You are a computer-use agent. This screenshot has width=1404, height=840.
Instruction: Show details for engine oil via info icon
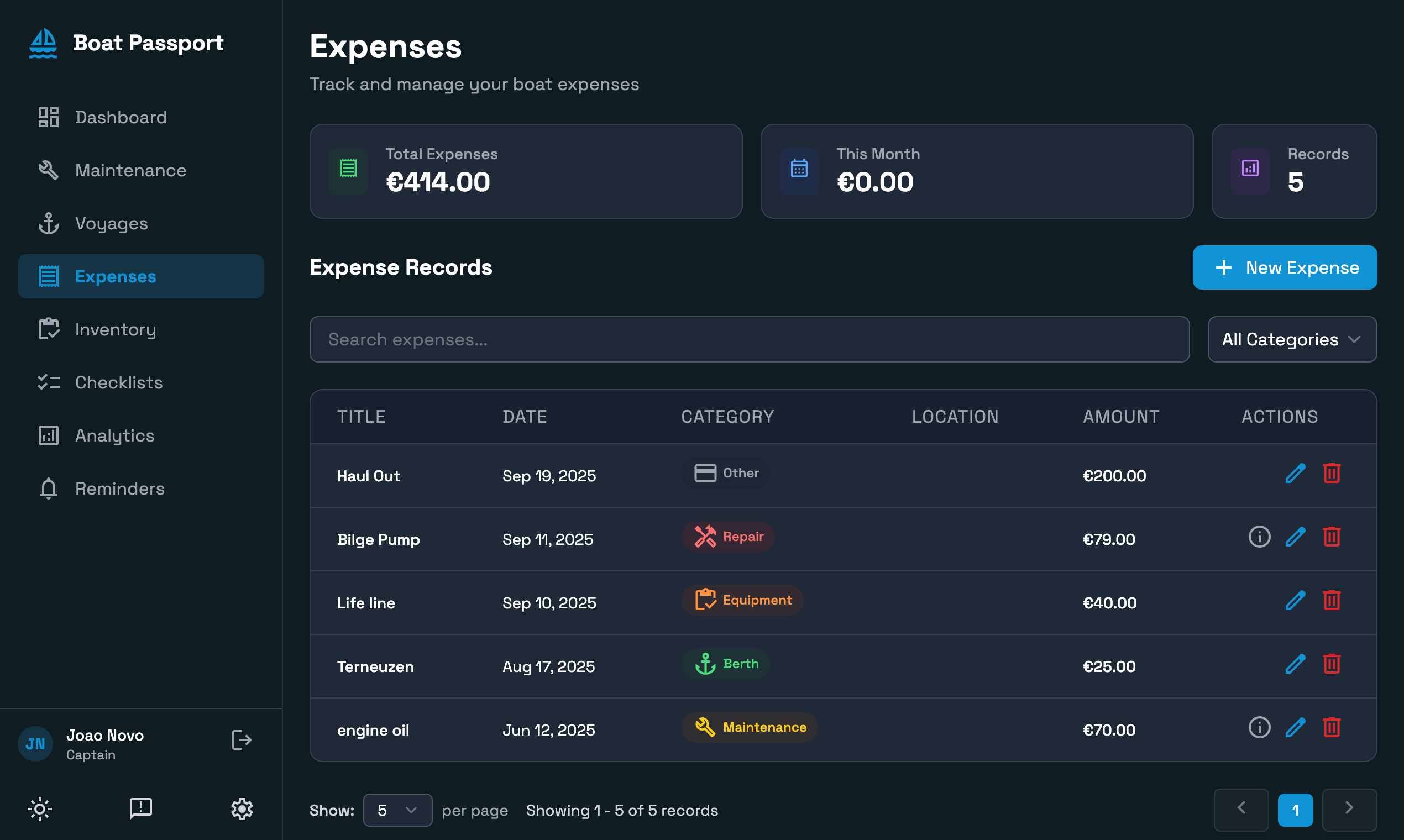(x=1259, y=727)
